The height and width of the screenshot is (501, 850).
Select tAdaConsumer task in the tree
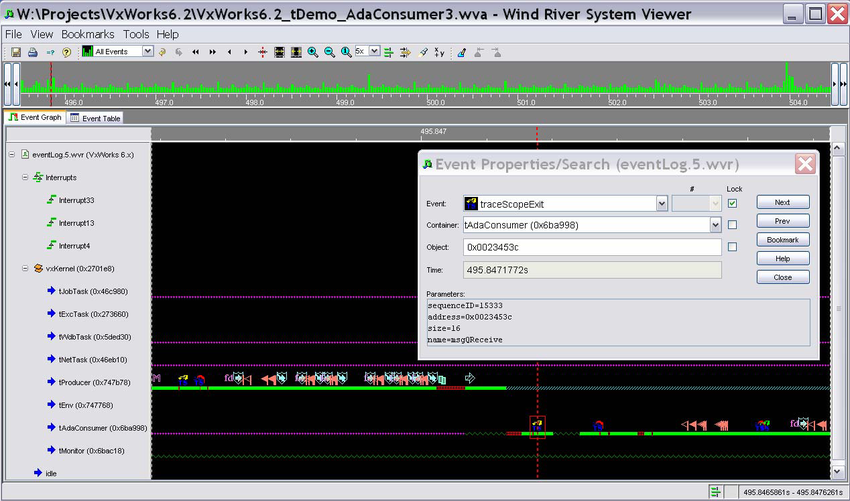tap(97, 428)
